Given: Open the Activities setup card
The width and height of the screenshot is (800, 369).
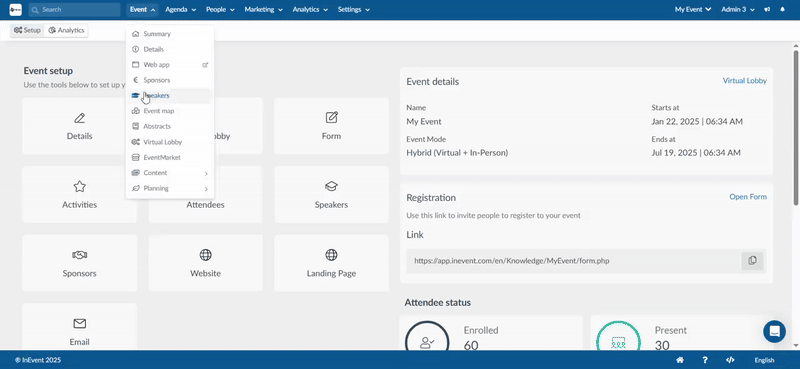Looking at the screenshot, I should pyautogui.click(x=79, y=194).
